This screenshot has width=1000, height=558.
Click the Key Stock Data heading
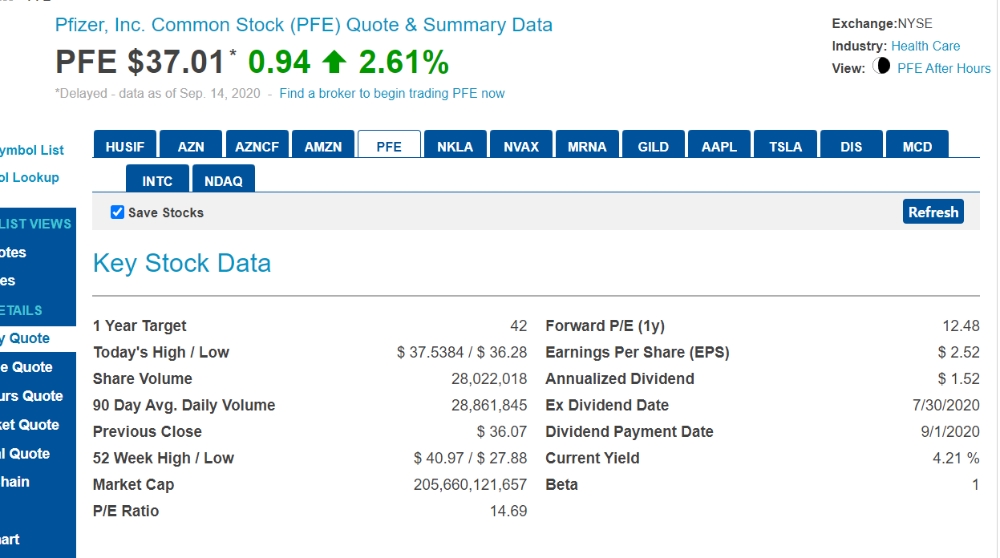[x=182, y=263]
